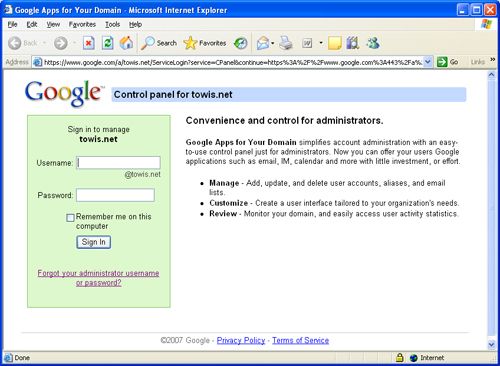The image size is (500, 366).
Task: Click the green Go arrow button
Action: (x=442, y=62)
